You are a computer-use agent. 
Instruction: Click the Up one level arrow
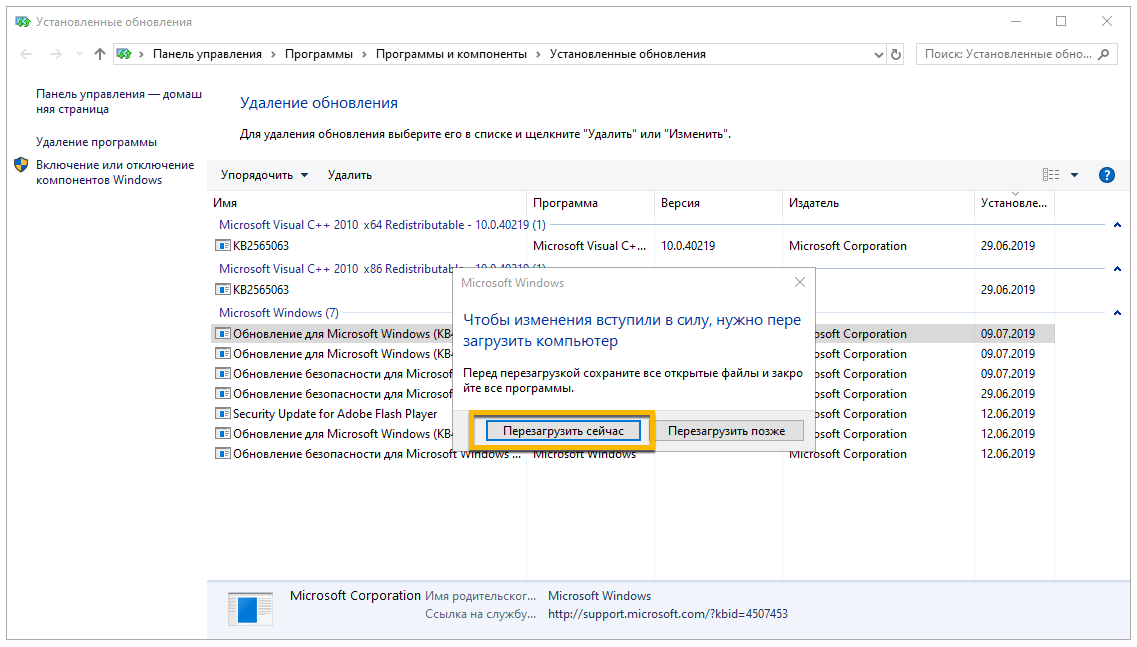[99, 54]
